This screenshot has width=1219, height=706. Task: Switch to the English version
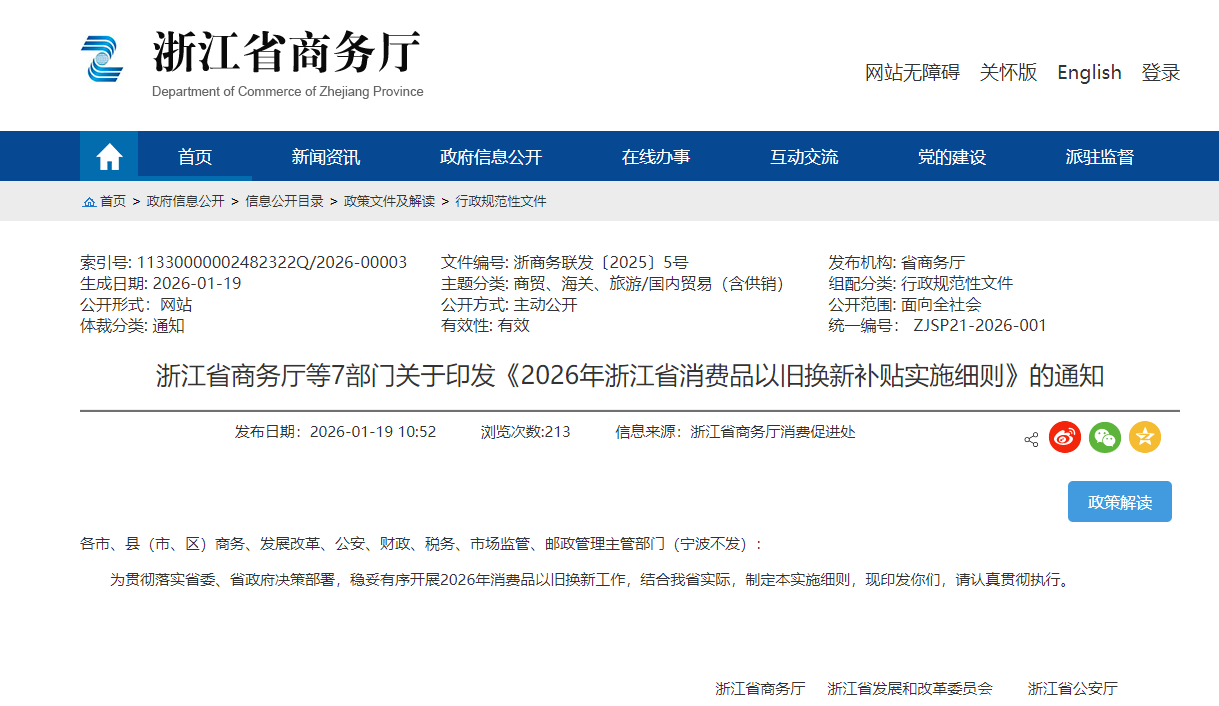click(1089, 73)
